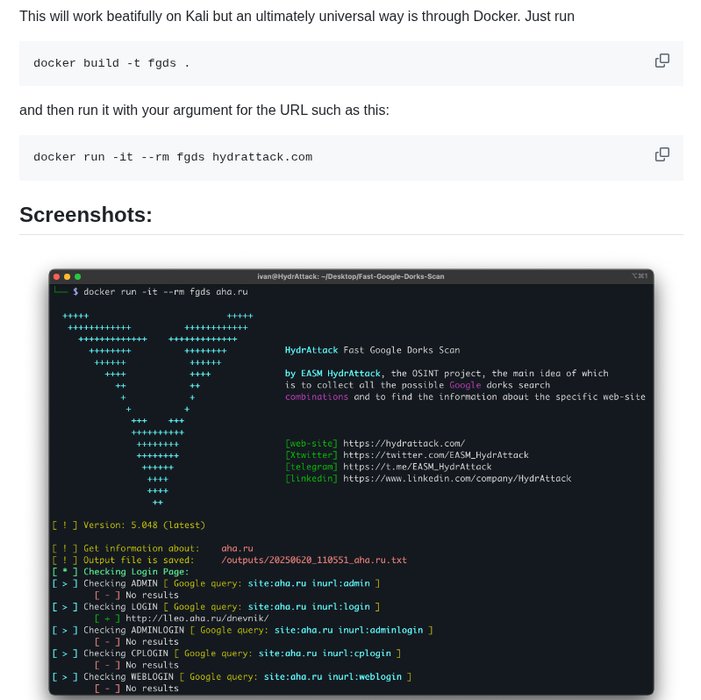
Task: Click the t.me/EASM_HydrAttack telegram URL
Action: tap(417, 467)
